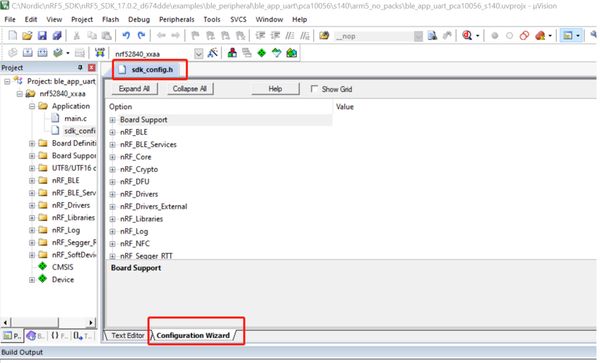Click the New file toolbar icon
This screenshot has width=600, height=363.
[12, 36]
